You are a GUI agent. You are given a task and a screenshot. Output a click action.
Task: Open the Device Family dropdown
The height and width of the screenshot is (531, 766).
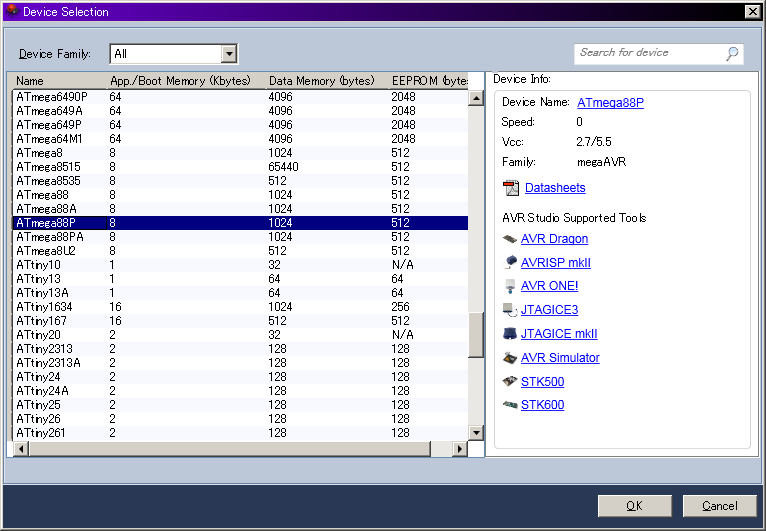click(x=229, y=54)
